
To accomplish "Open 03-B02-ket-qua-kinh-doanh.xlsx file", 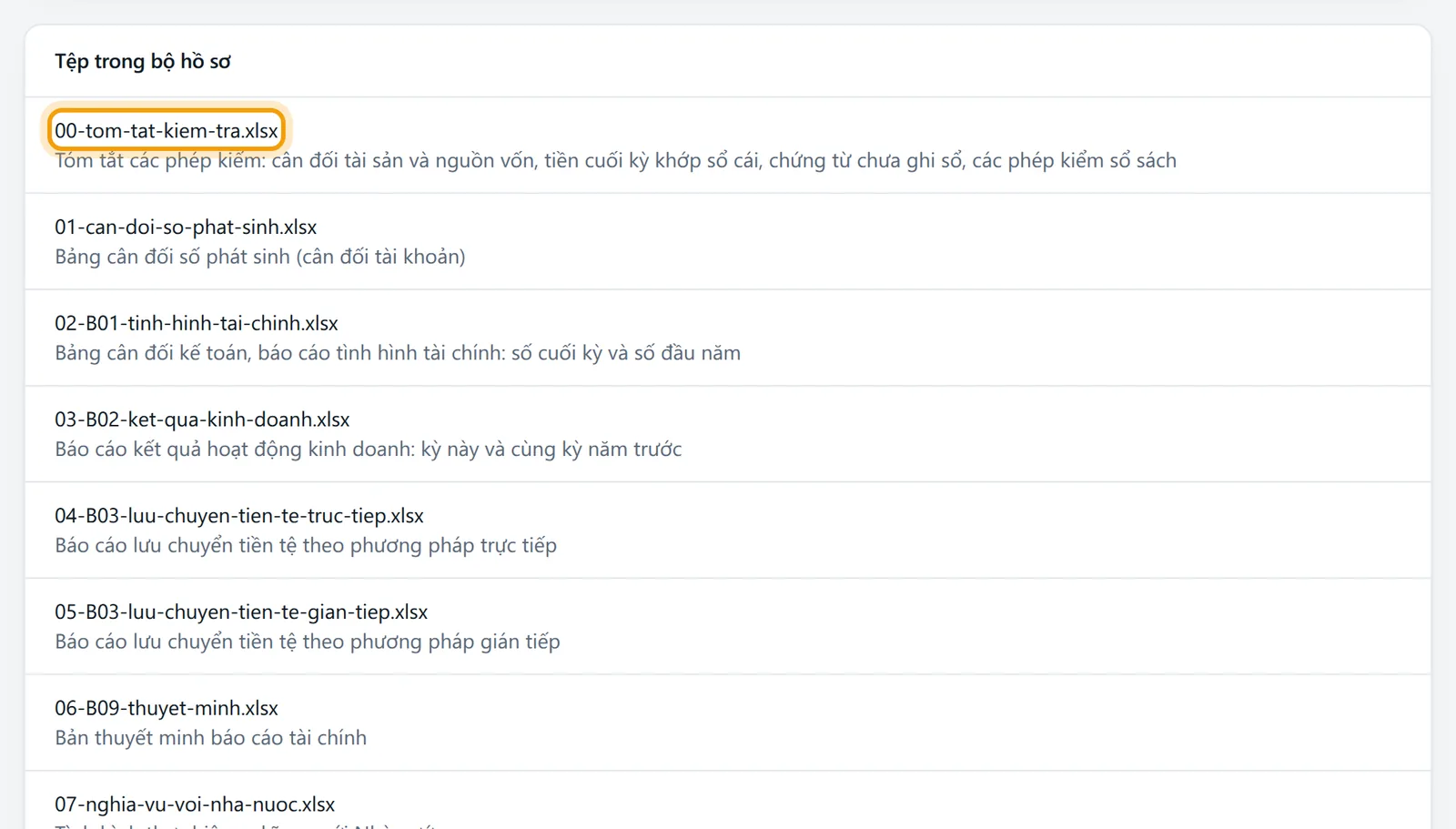I will (x=202, y=420).
